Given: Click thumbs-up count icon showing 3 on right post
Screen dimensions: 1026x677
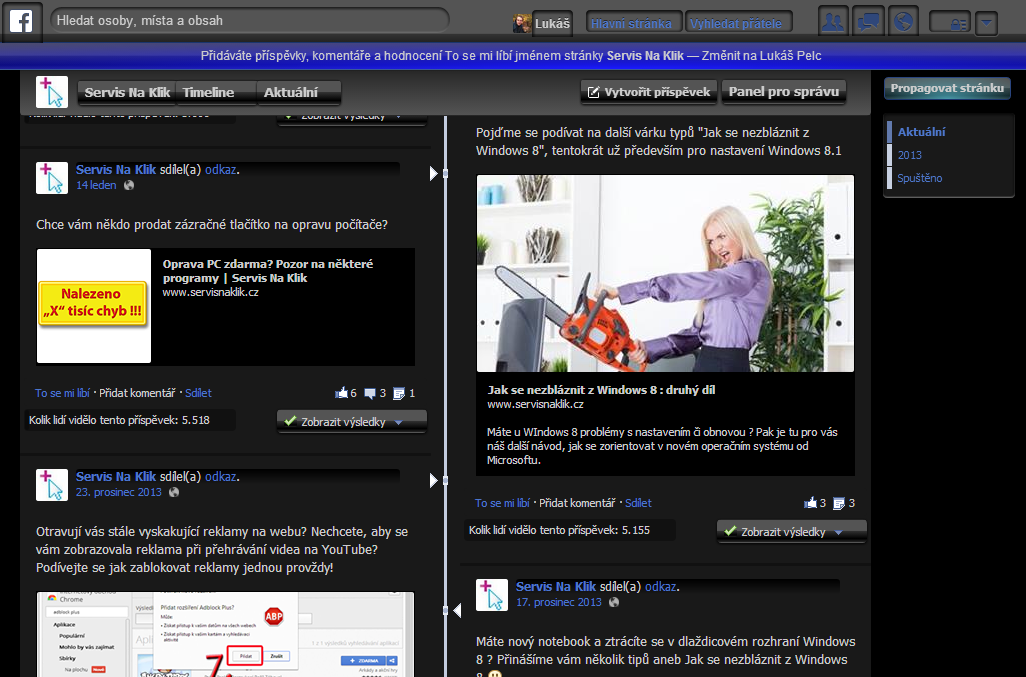Looking at the screenshot, I should (811, 503).
